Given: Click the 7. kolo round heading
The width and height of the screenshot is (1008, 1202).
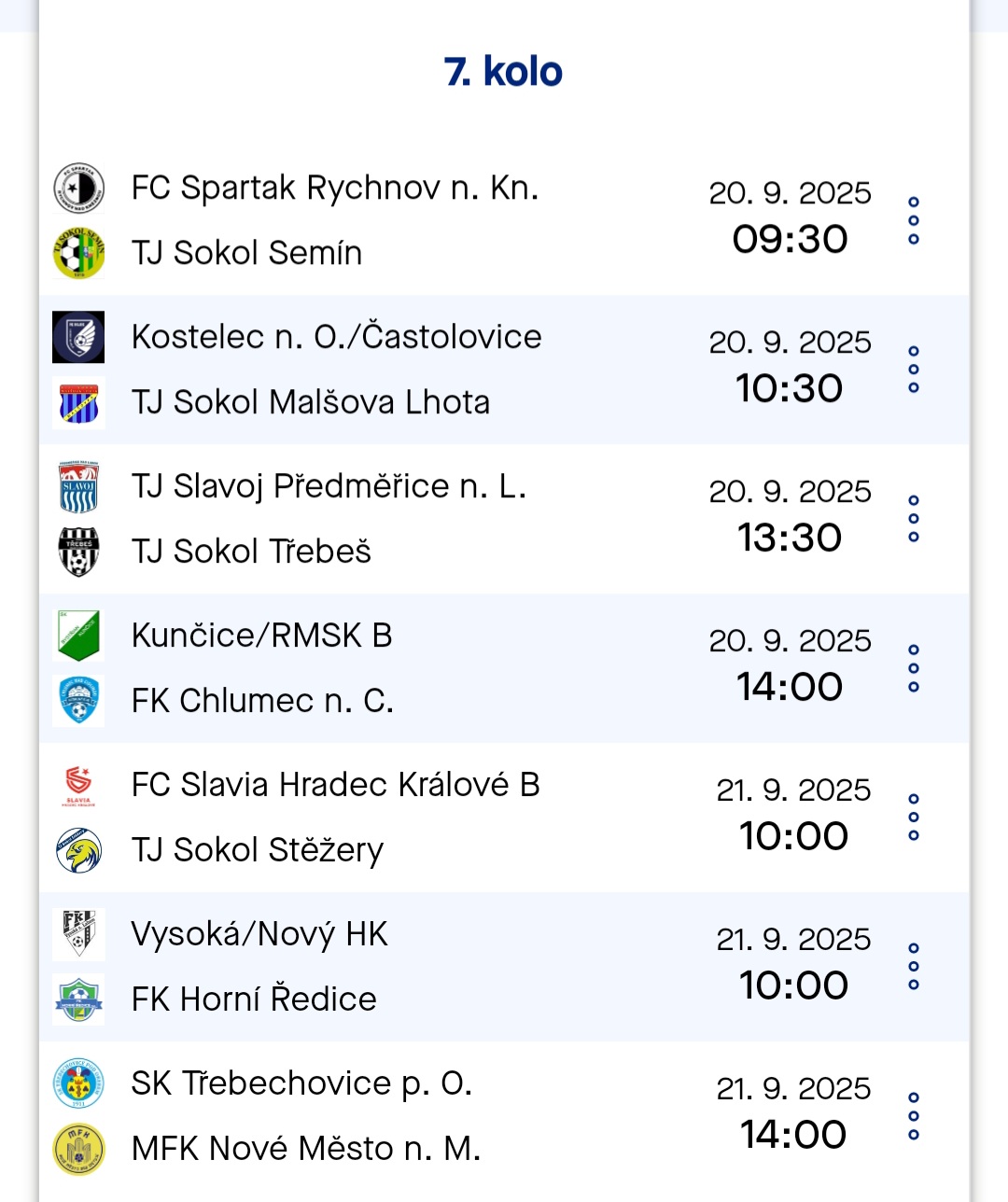Looking at the screenshot, I should 504,72.
